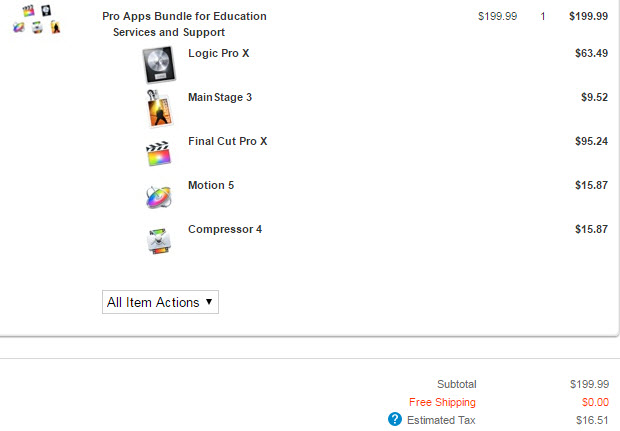Screen dimensions: 620x431
Task: Click the quantity value 1
Action: [x=543, y=16]
